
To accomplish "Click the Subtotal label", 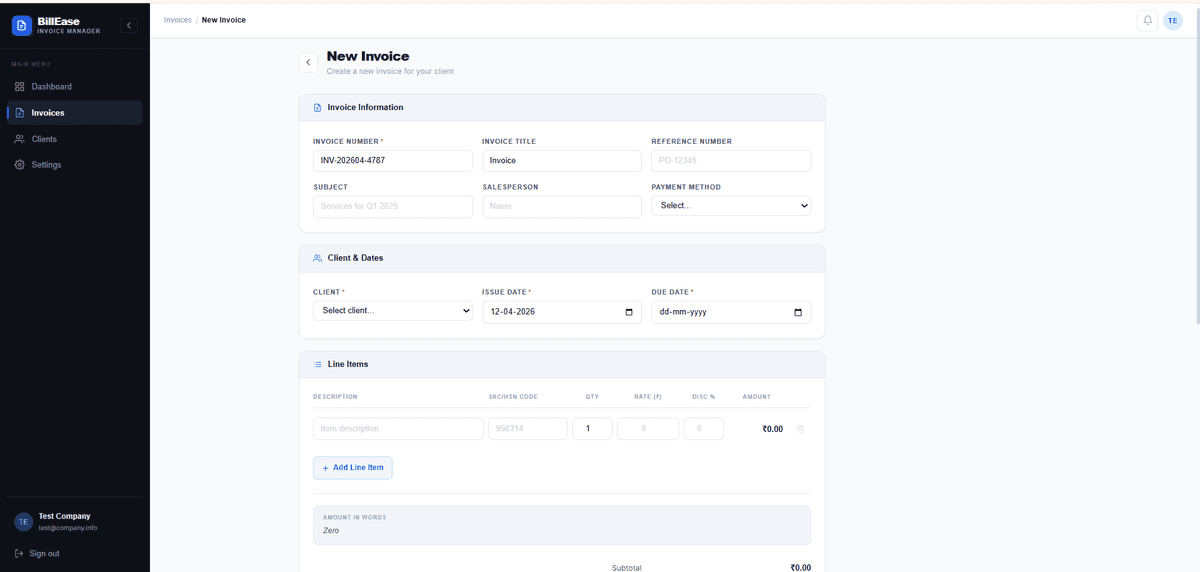I will click(627, 567).
